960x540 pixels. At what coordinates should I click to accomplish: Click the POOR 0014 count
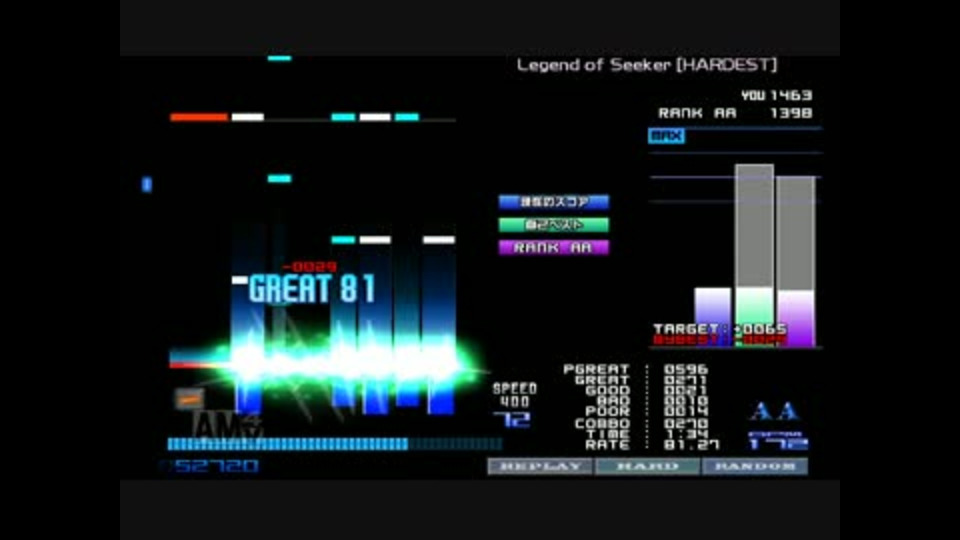pos(647,411)
